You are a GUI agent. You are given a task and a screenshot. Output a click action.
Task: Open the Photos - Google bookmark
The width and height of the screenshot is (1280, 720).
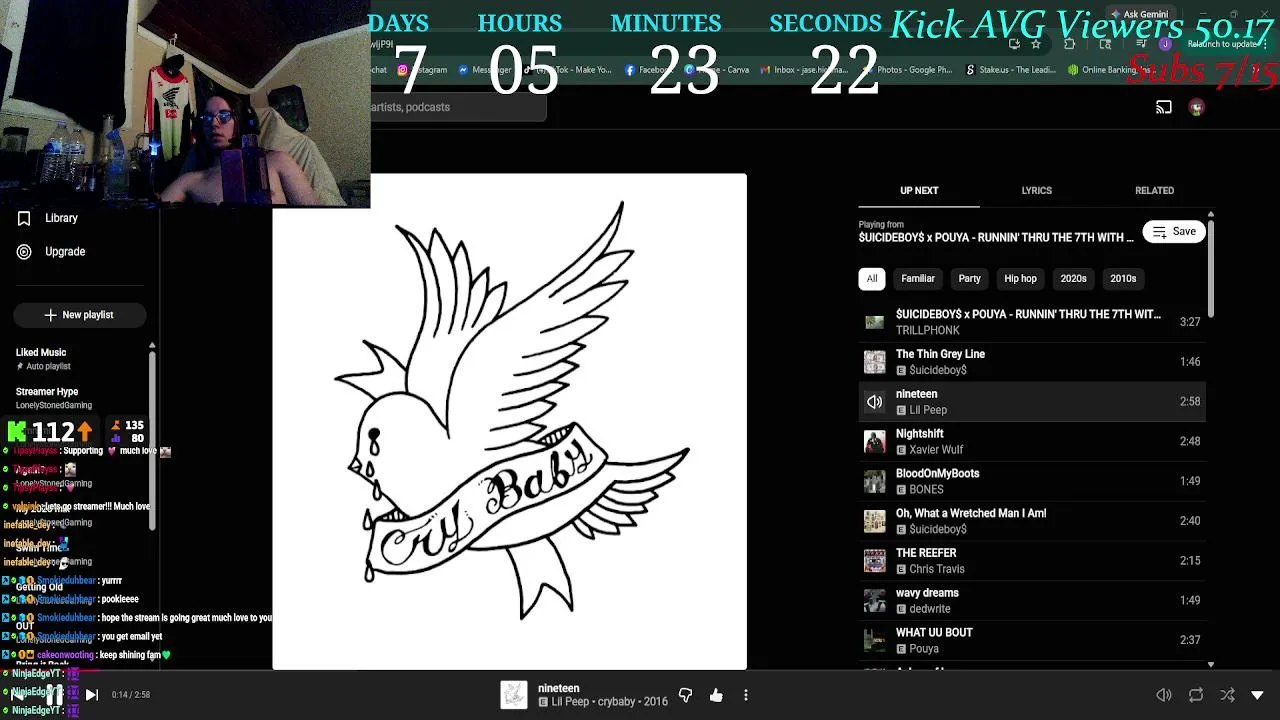coord(906,70)
